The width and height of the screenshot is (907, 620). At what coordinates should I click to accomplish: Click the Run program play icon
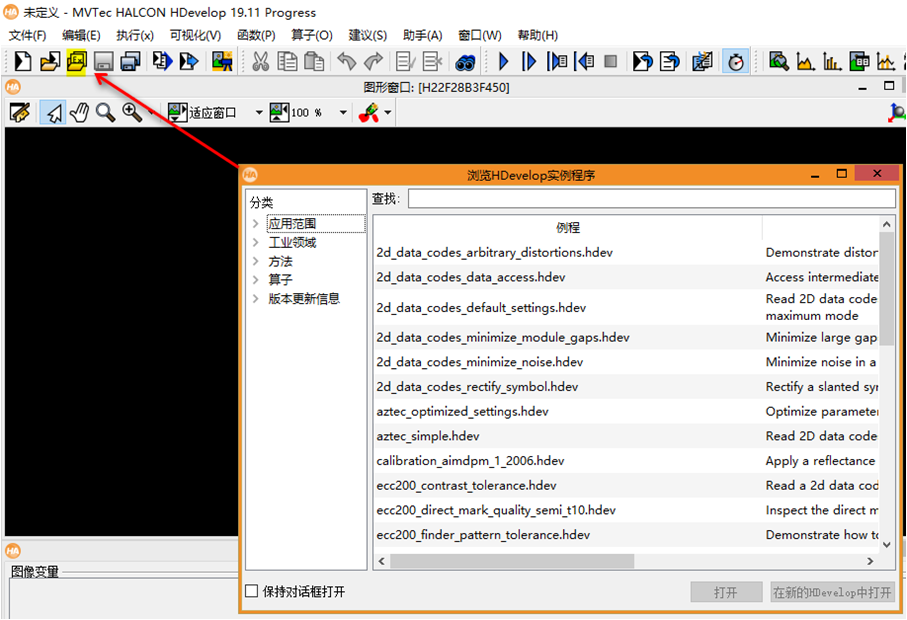[x=503, y=61]
